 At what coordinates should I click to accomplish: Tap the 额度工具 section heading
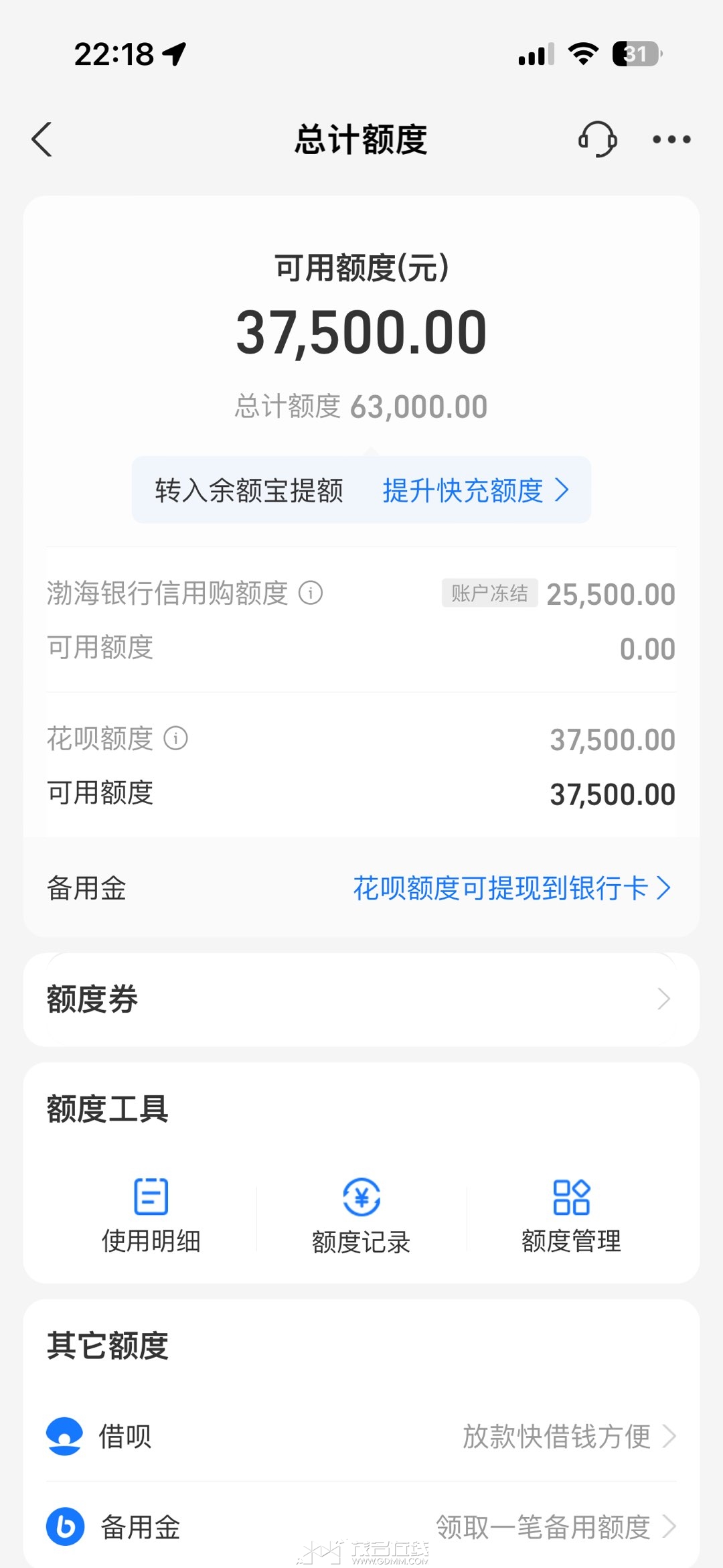(107, 1109)
